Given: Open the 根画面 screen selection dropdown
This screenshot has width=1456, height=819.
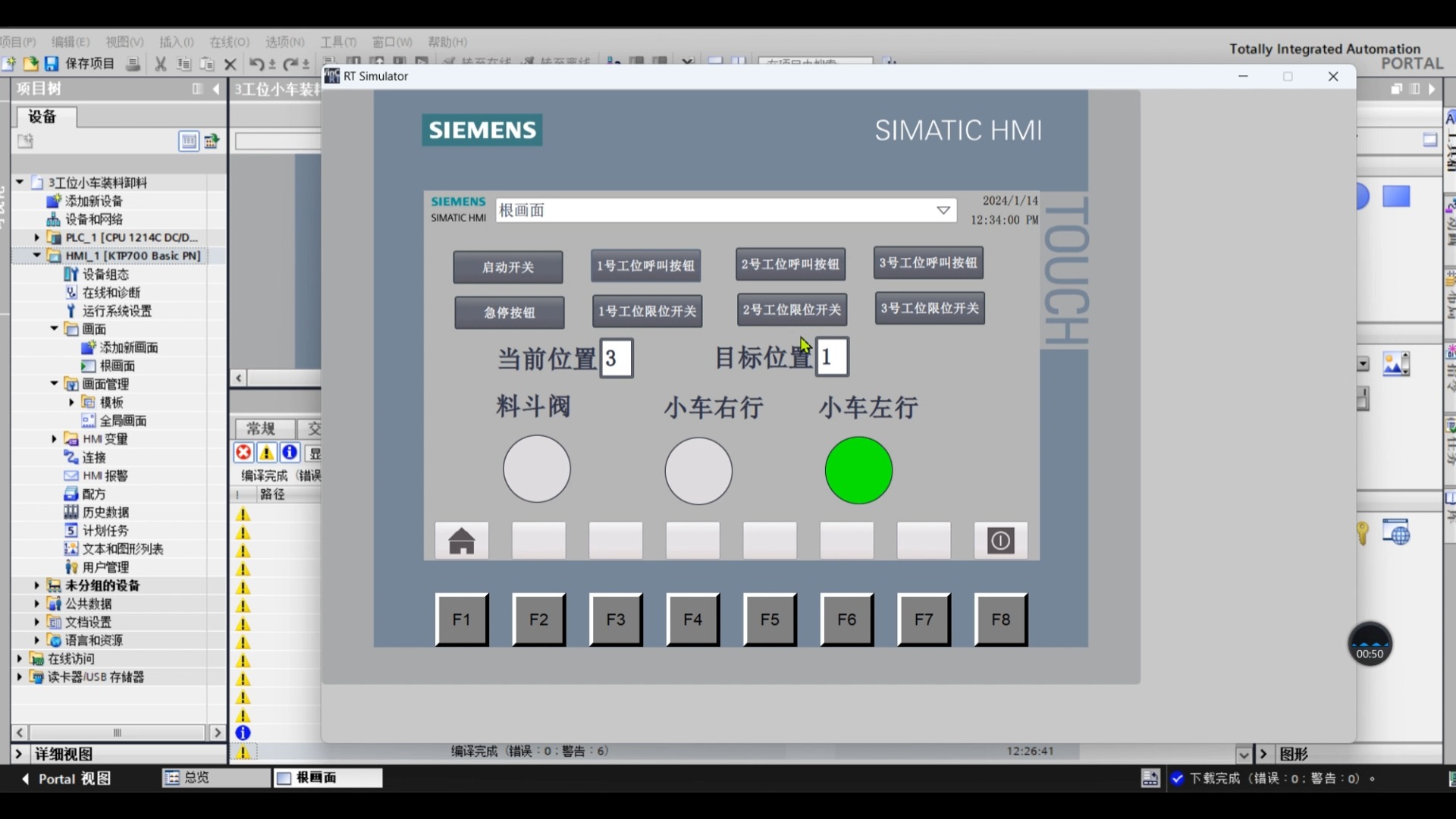Looking at the screenshot, I should point(943,210).
